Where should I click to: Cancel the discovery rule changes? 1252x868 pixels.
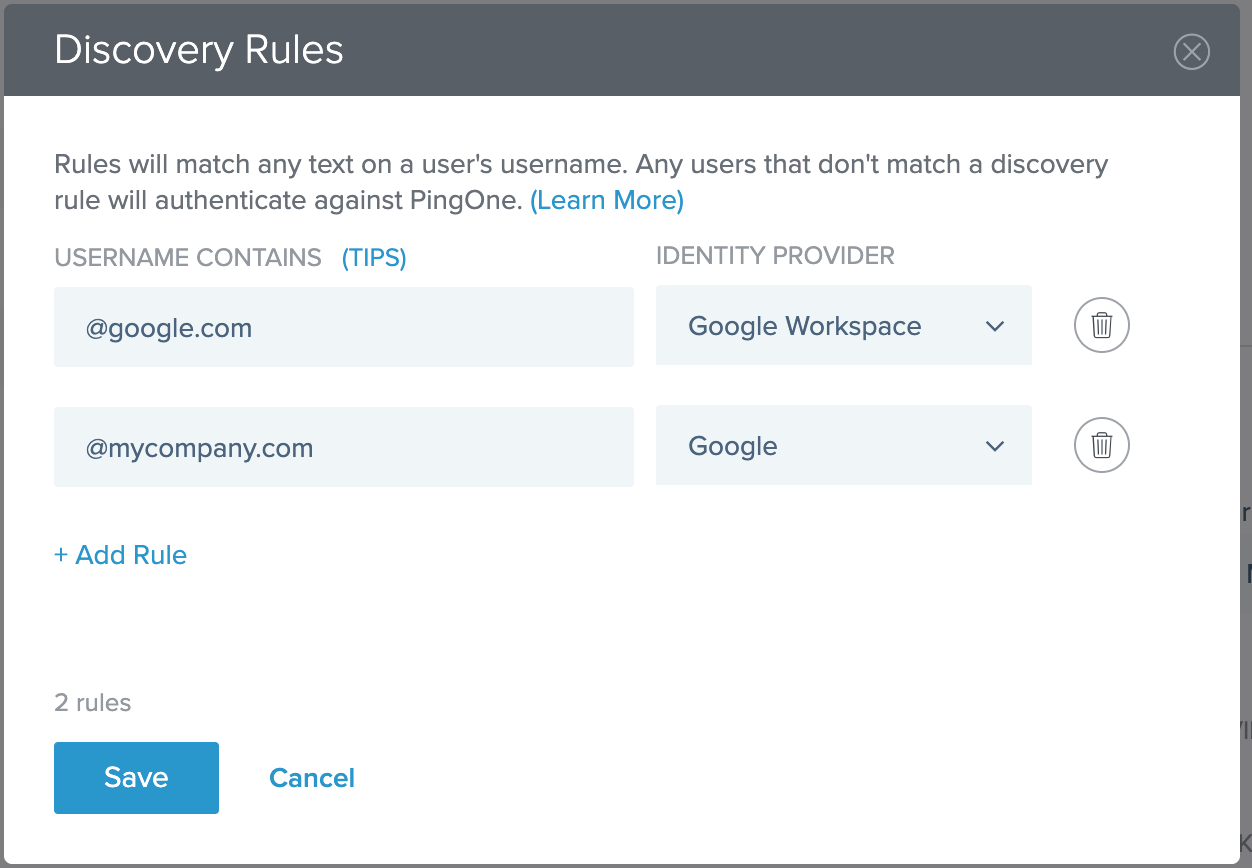point(312,778)
